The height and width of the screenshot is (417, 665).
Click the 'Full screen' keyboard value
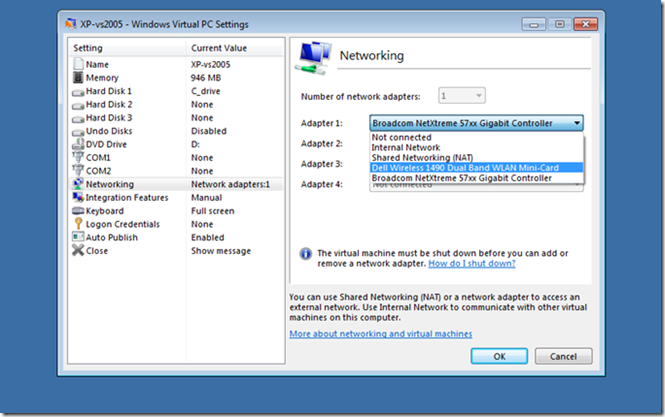pos(212,211)
